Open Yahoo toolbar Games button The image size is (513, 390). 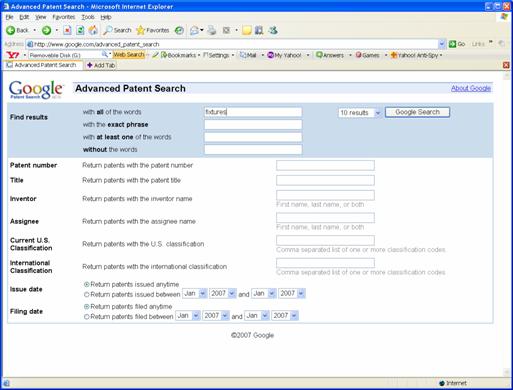pos(367,55)
